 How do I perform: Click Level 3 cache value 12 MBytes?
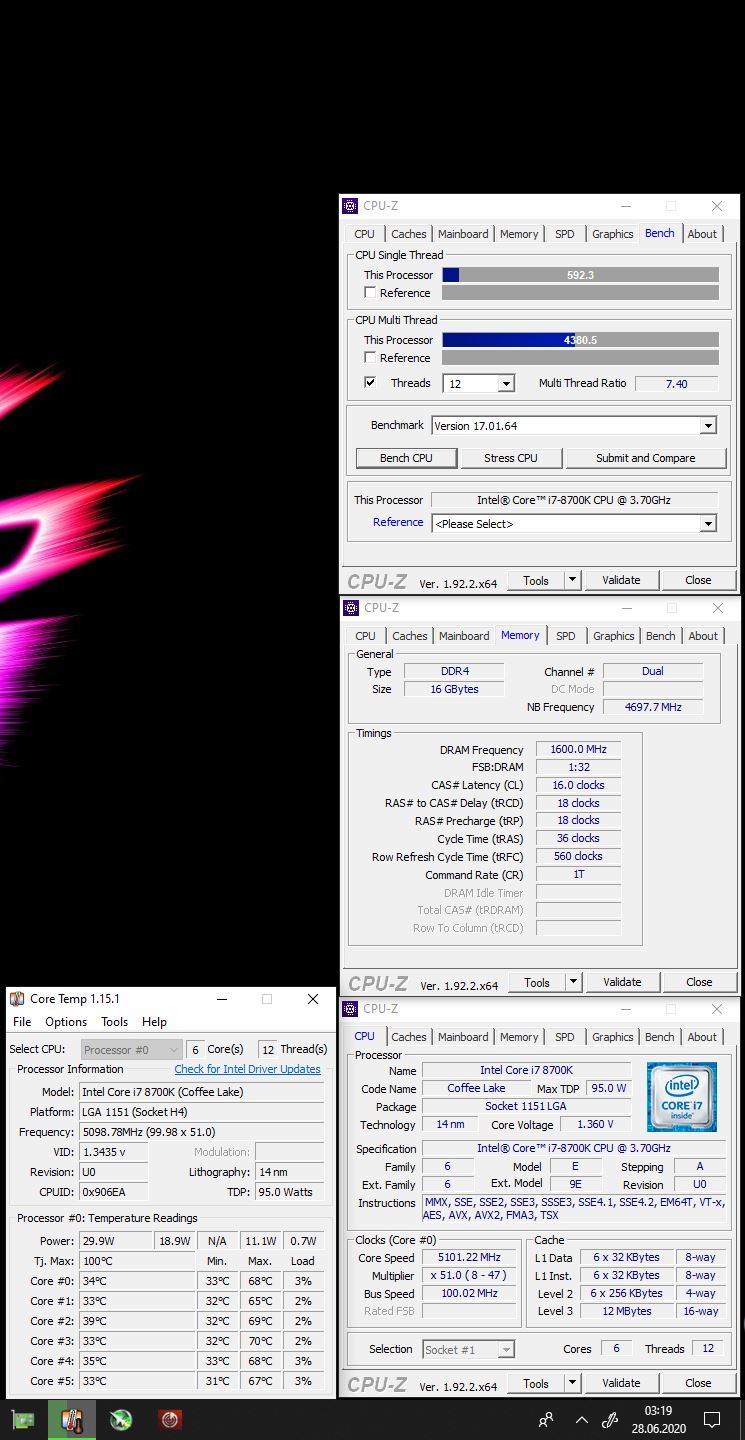pos(627,1311)
